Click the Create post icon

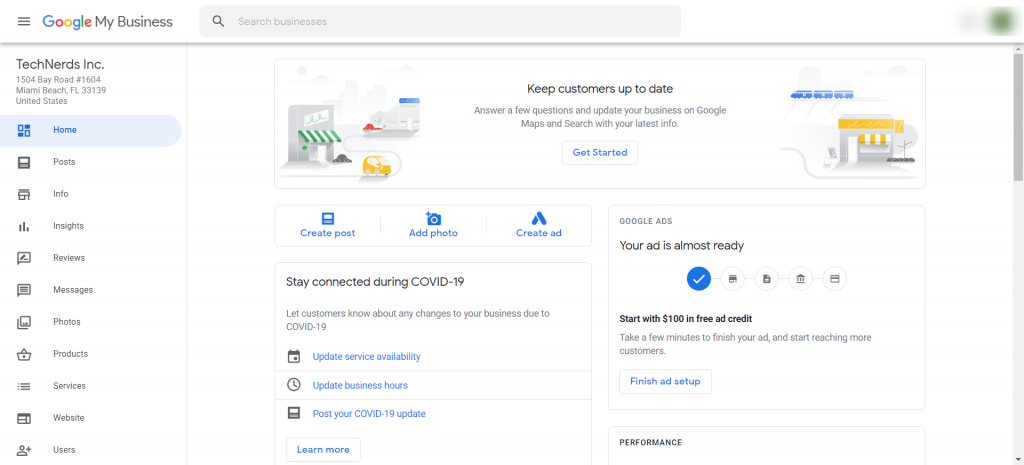point(328,218)
